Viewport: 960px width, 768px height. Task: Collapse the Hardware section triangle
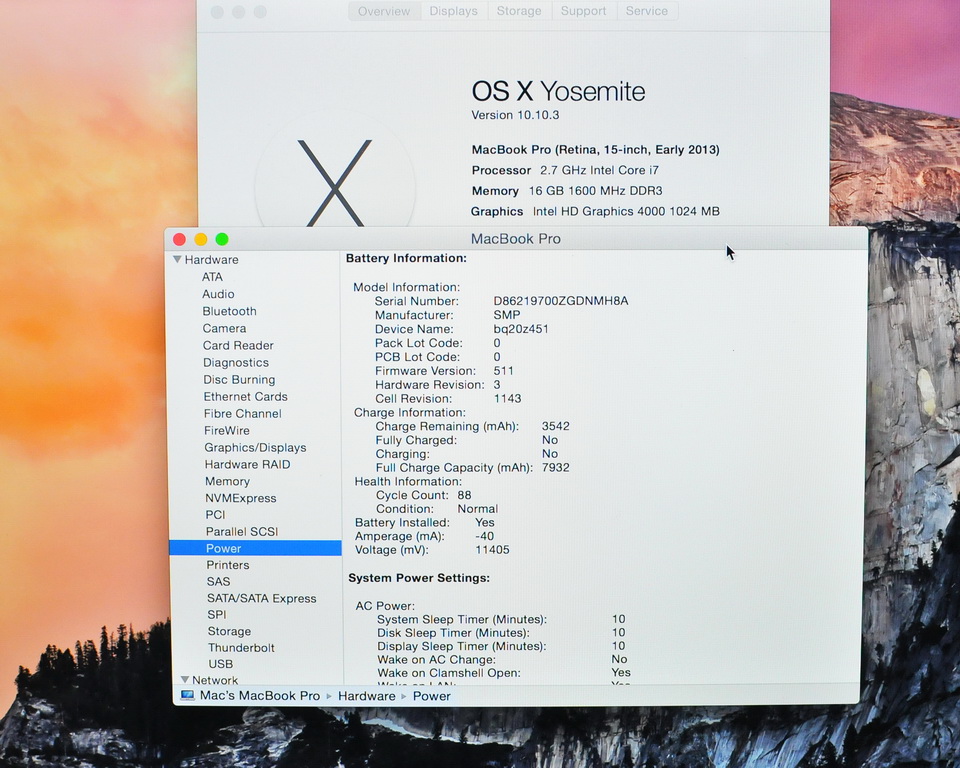(x=178, y=260)
